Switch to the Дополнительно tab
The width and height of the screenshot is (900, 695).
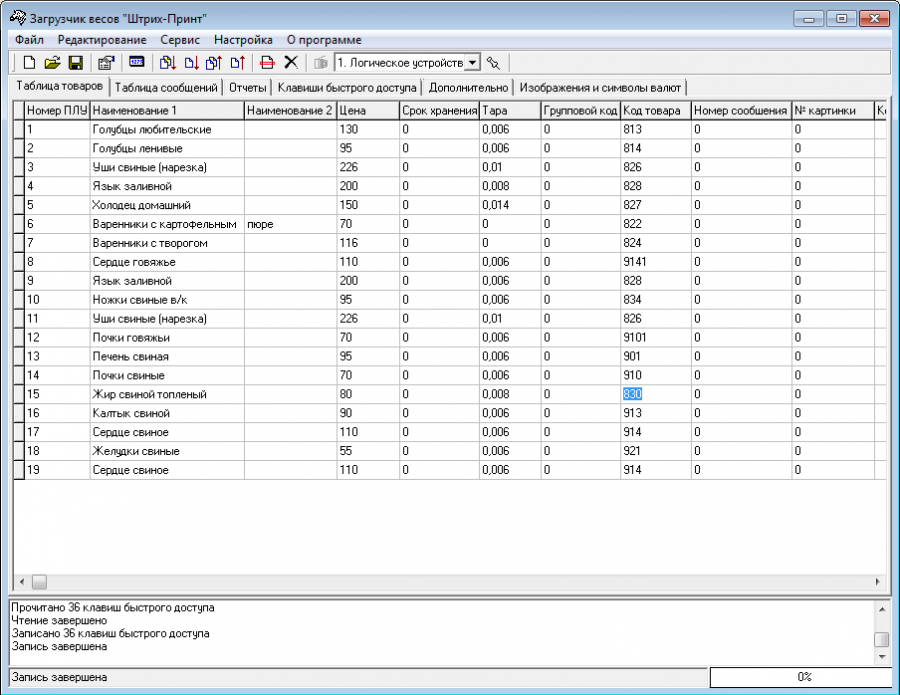click(468, 88)
